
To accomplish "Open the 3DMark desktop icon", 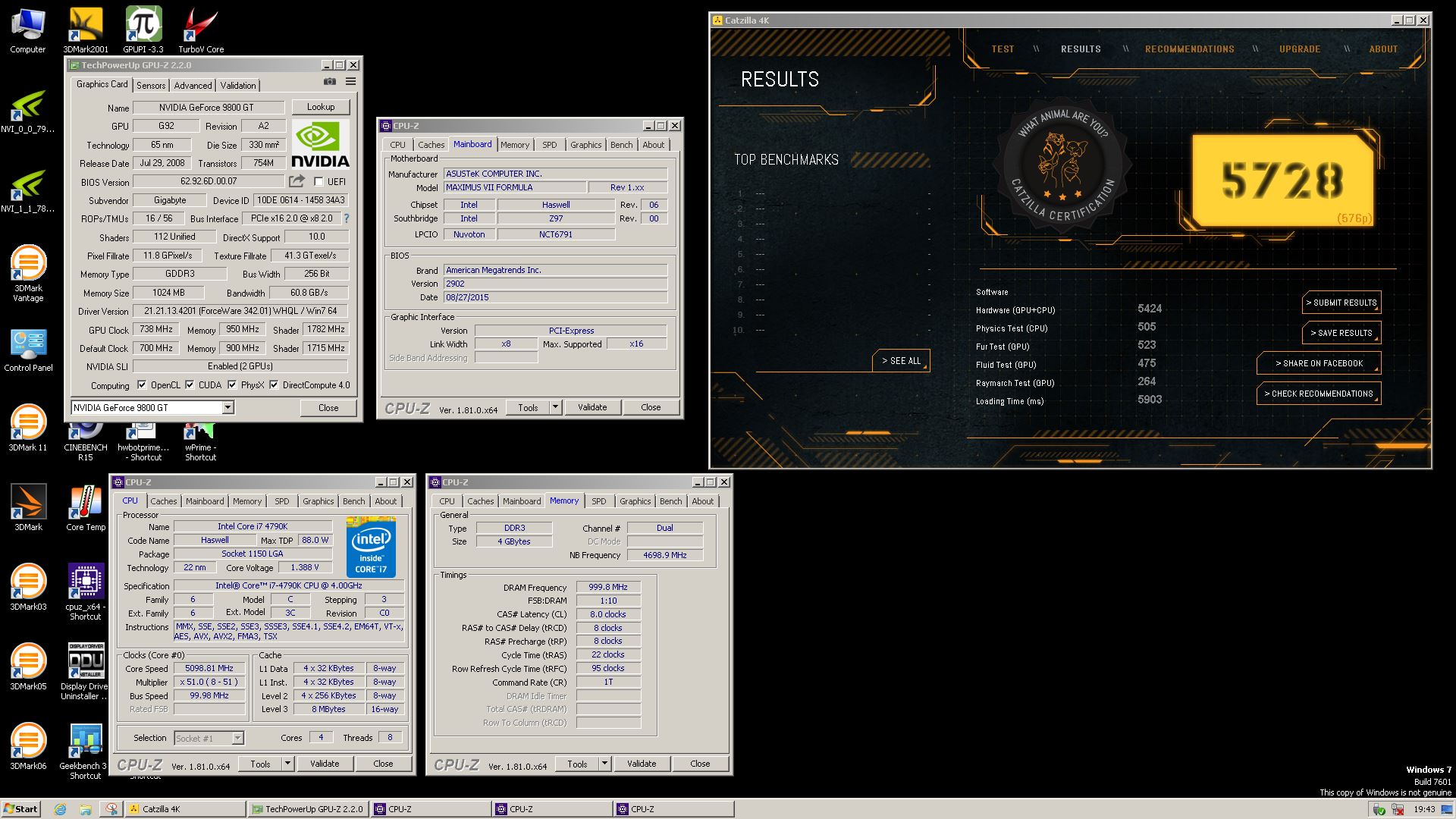I will [x=28, y=507].
